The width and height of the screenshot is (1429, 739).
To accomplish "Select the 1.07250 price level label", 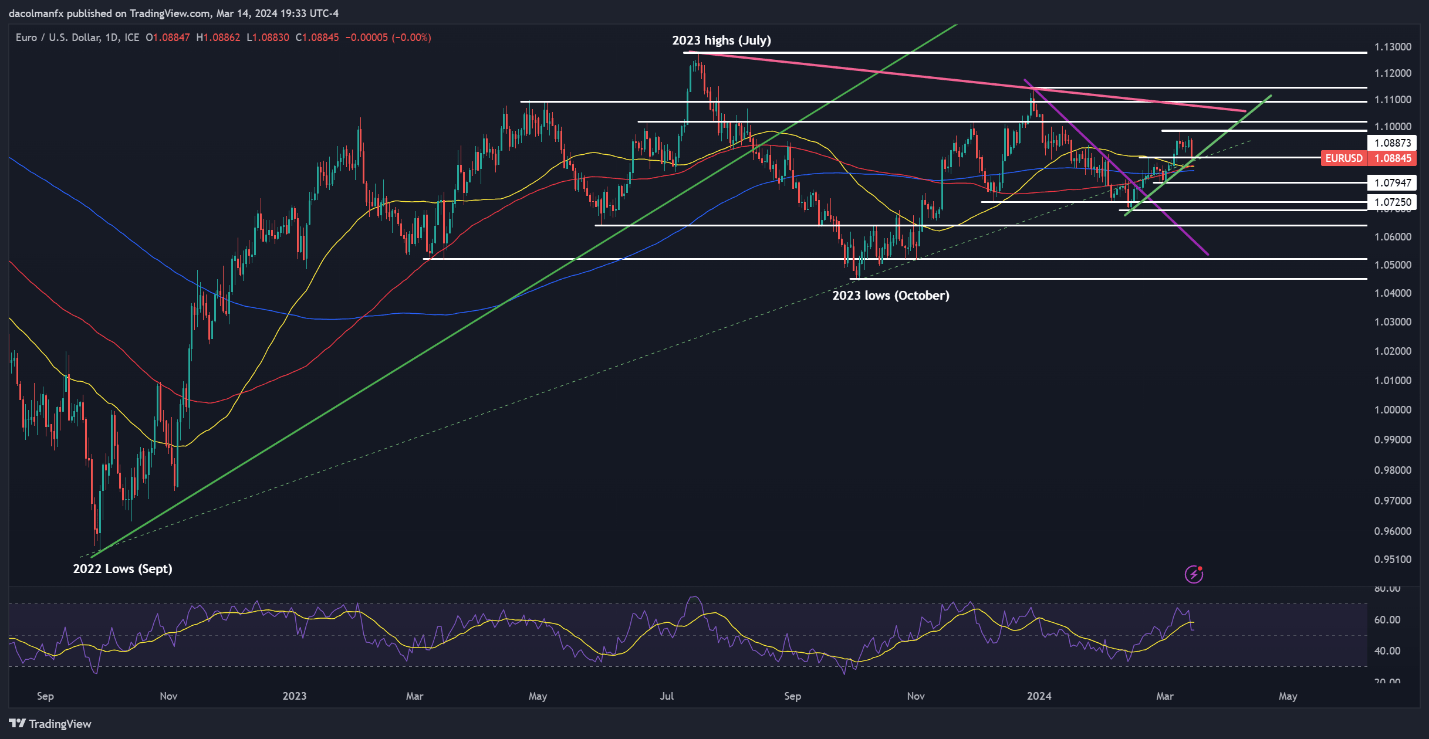I will [1391, 202].
